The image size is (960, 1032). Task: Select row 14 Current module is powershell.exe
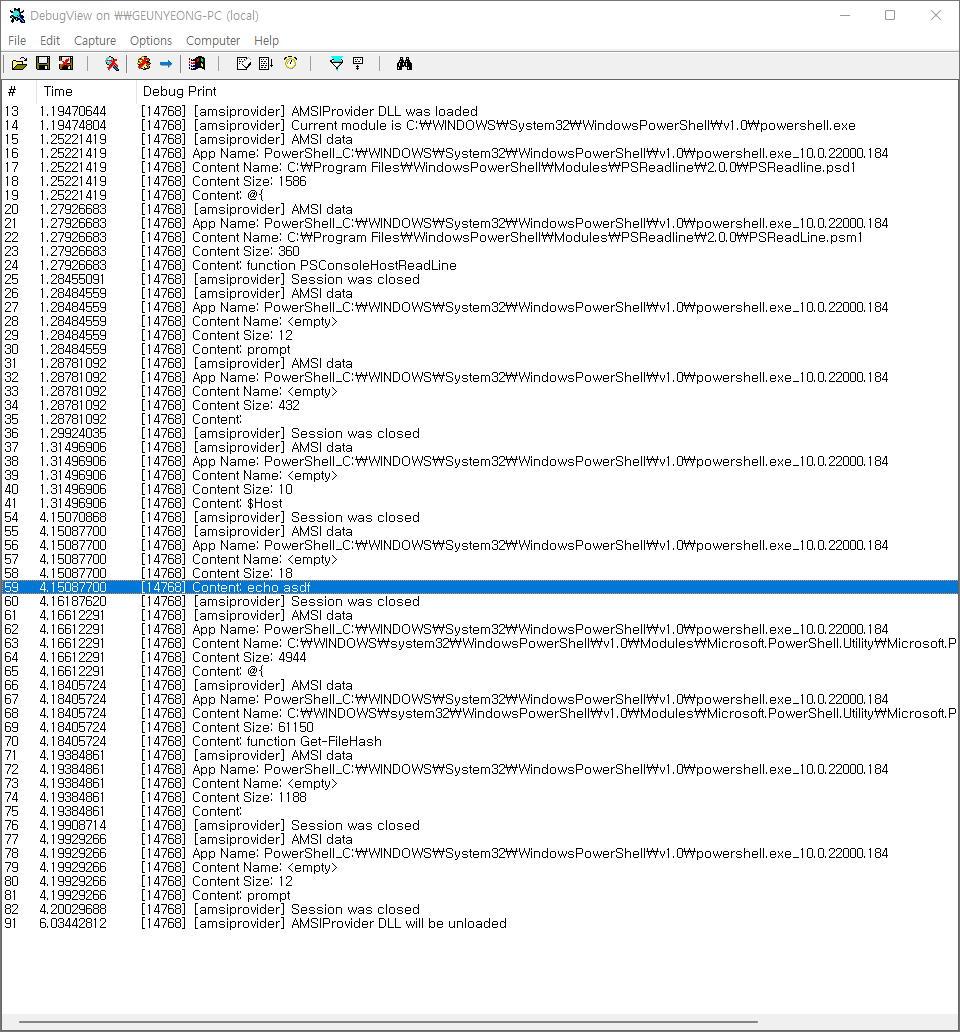[480, 125]
